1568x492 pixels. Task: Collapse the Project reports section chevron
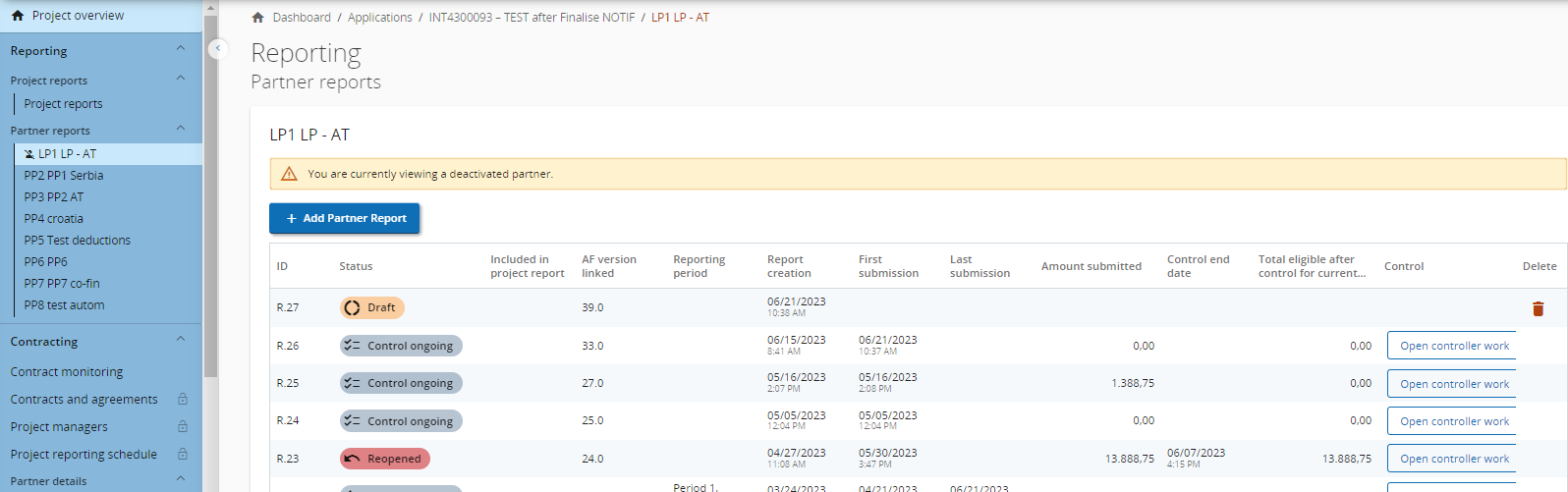click(180, 79)
